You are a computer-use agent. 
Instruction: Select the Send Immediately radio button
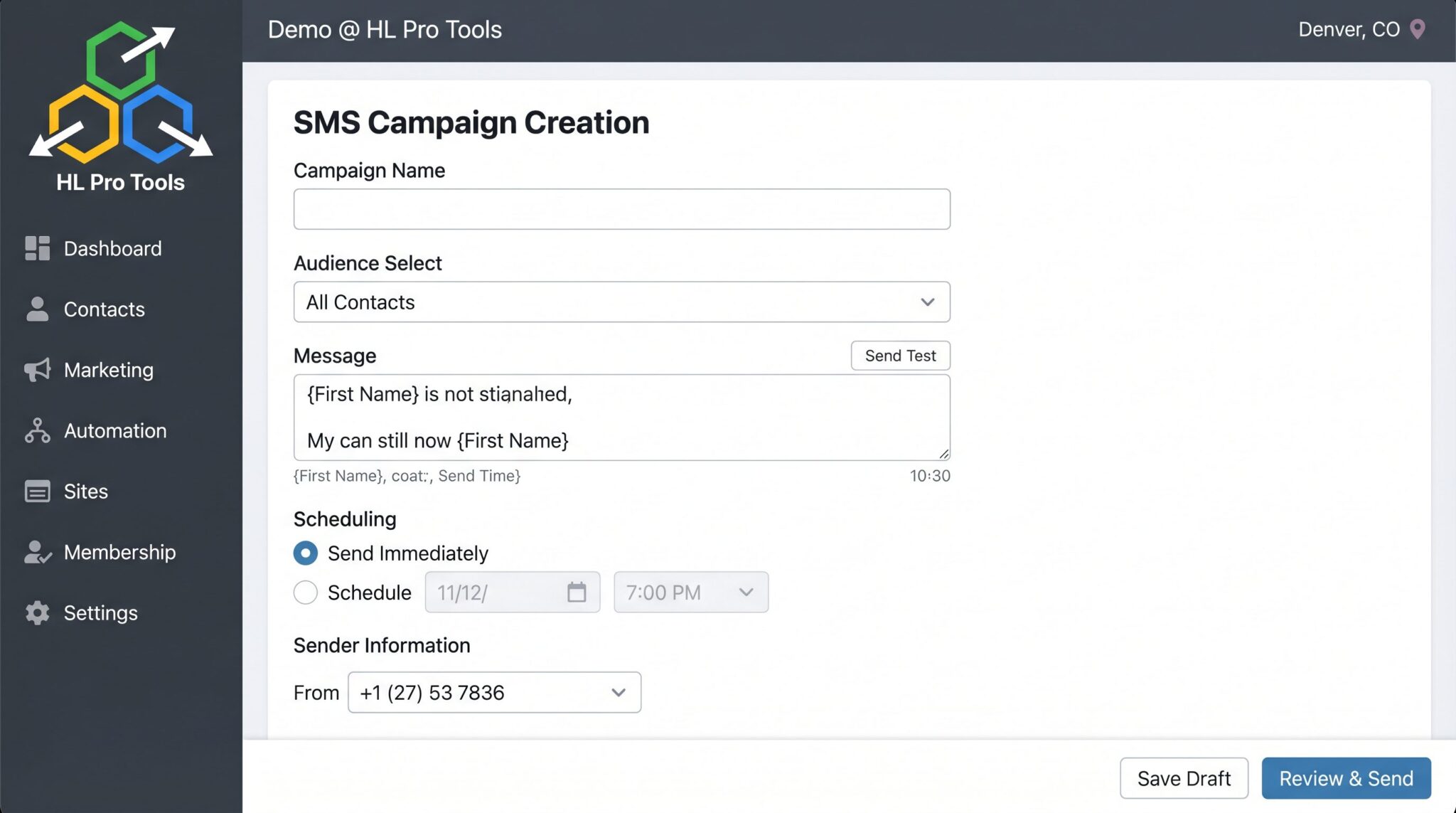(x=306, y=553)
